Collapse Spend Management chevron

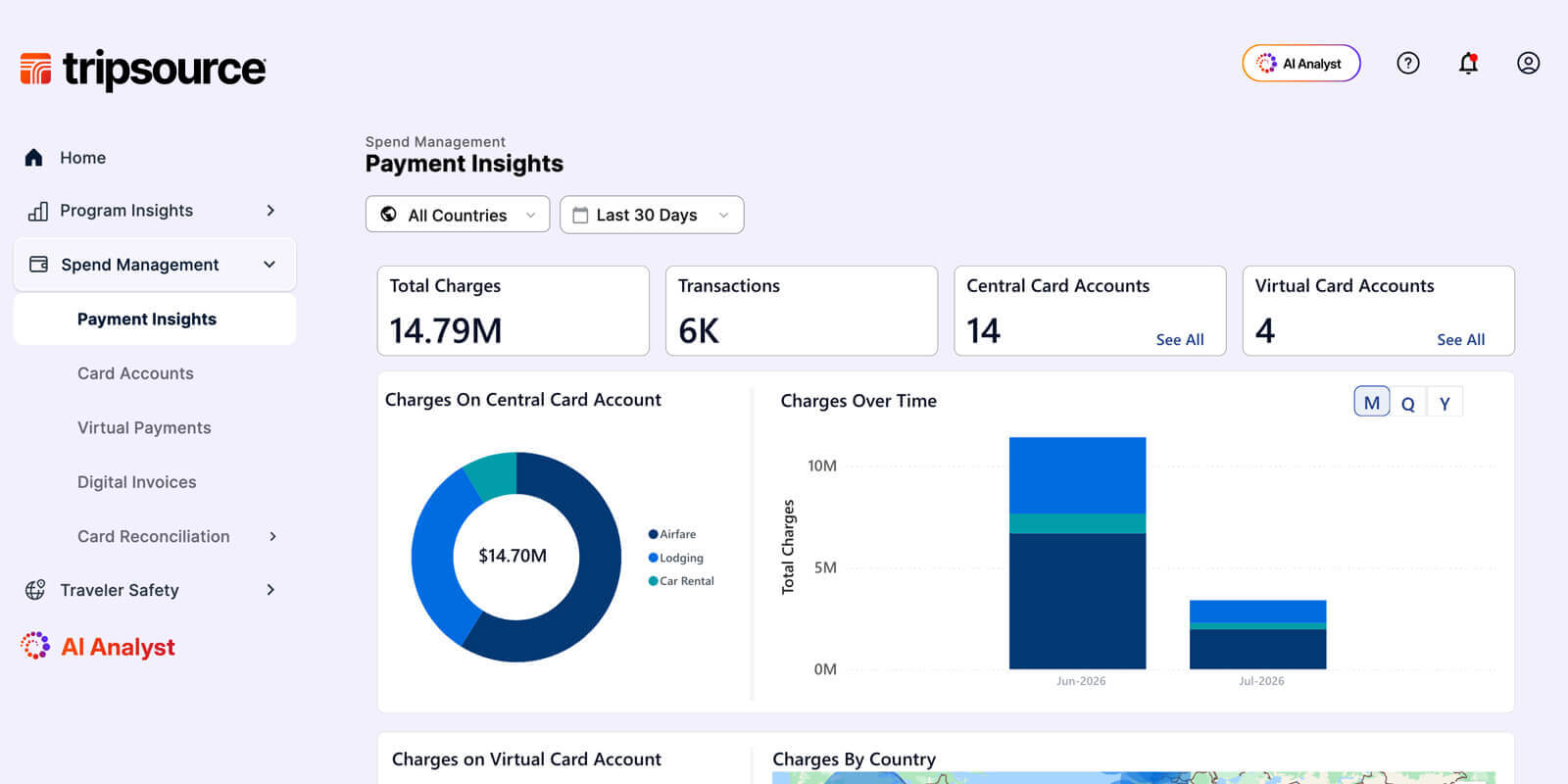point(269,265)
